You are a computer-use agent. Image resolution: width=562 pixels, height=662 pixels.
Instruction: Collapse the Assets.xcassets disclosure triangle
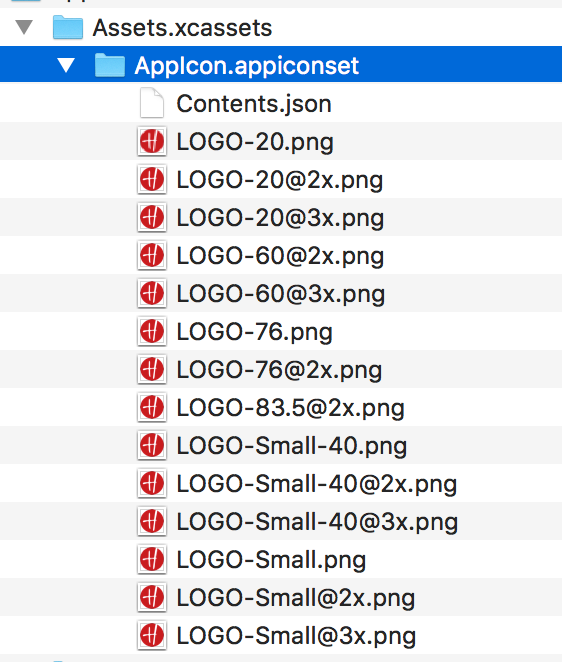click(x=24, y=27)
